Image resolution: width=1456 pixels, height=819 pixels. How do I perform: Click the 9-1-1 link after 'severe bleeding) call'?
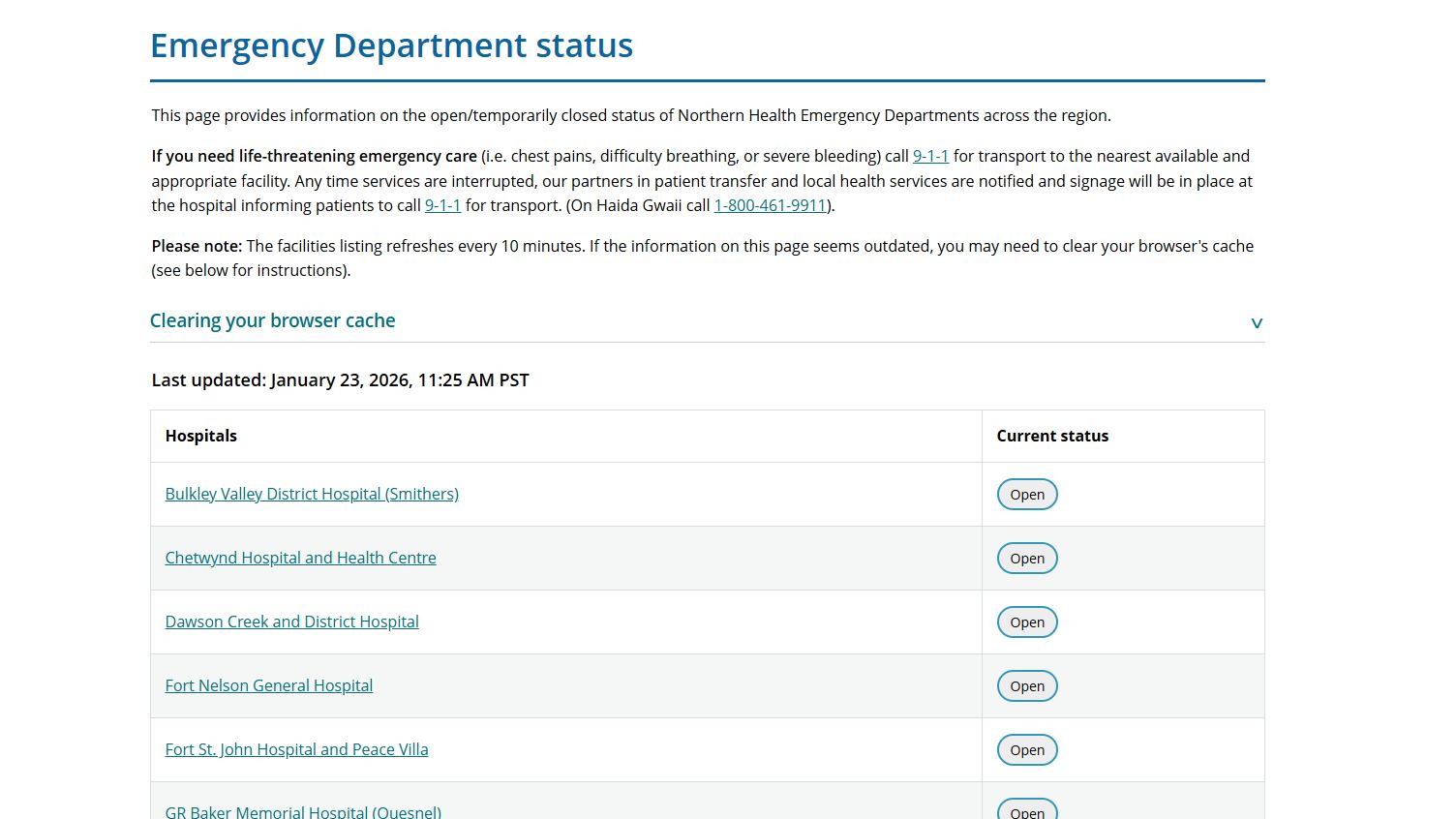[x=930, y=156]
